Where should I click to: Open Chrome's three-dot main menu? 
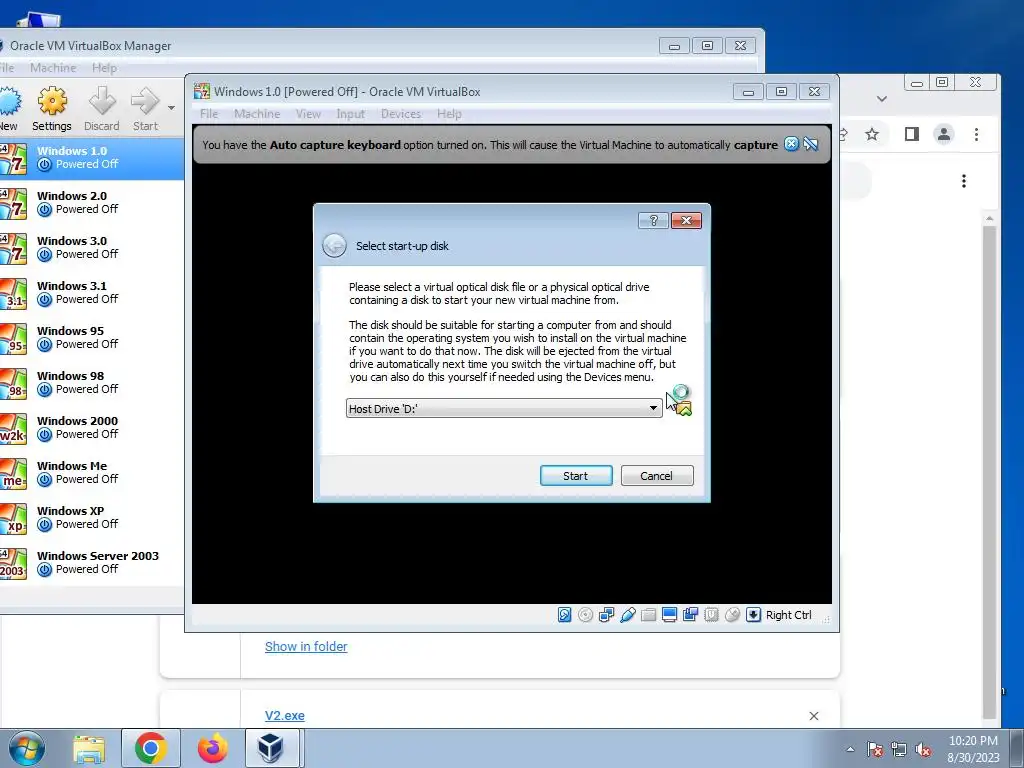[976, 135]
